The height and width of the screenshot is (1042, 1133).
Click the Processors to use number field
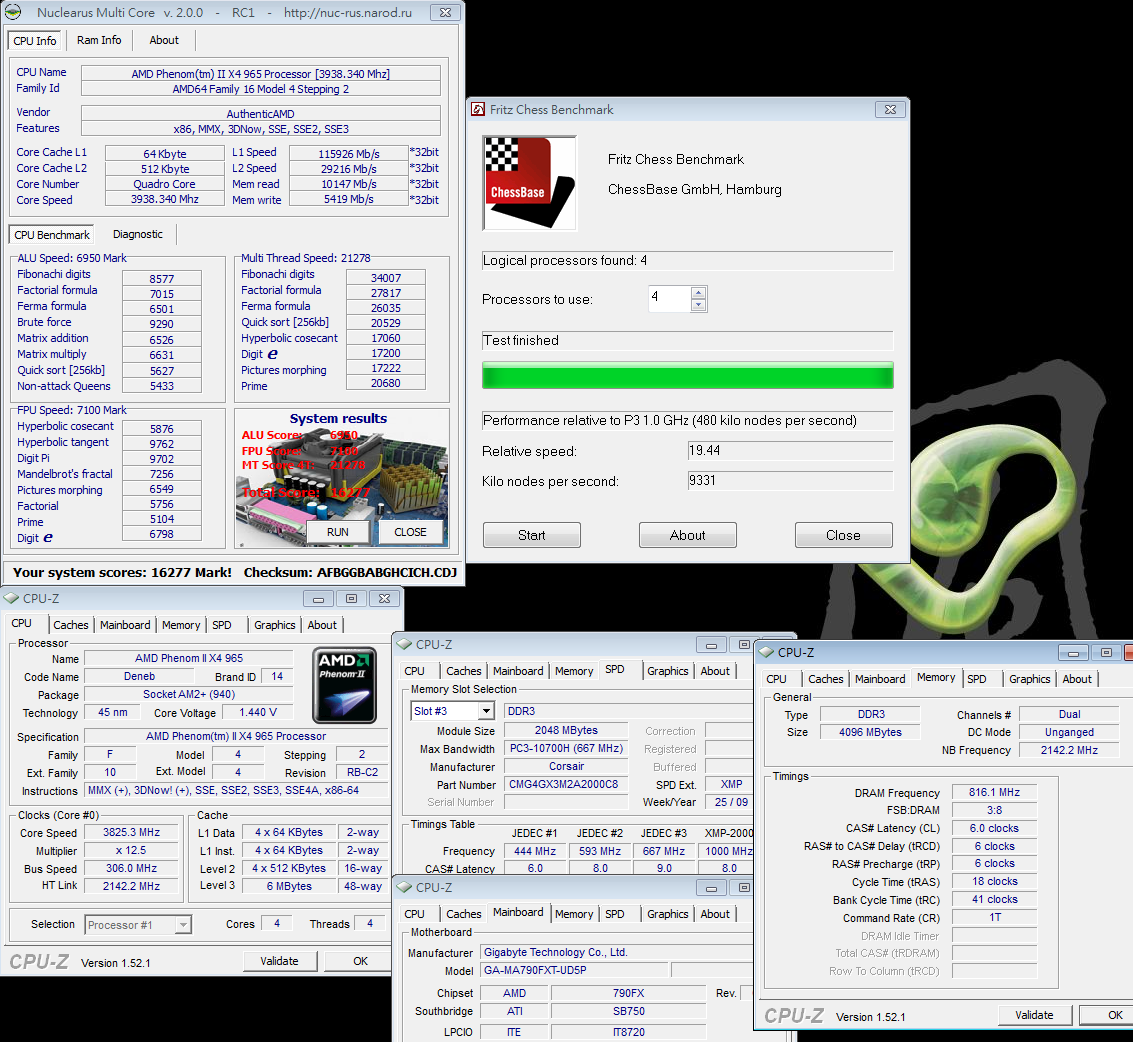[668, 299]
